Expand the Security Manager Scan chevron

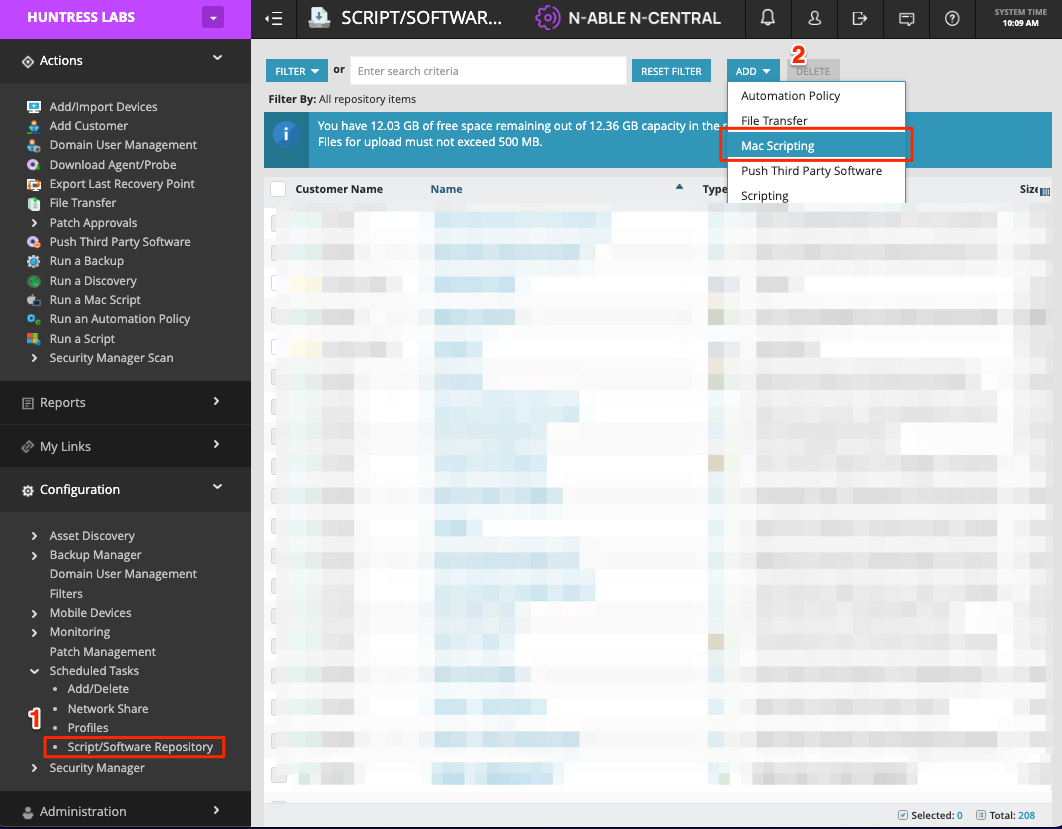pyautogui.click(x=34, y=358)
